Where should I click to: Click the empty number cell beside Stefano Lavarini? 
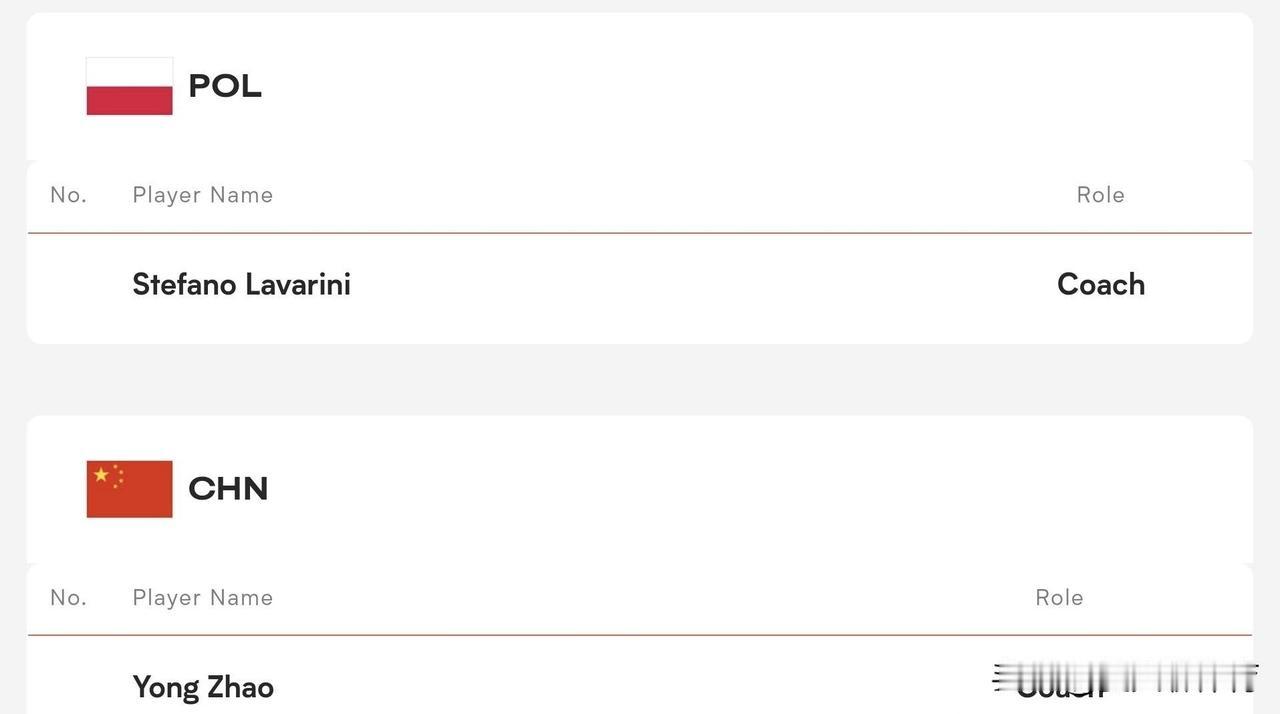(x=69, y=285)
